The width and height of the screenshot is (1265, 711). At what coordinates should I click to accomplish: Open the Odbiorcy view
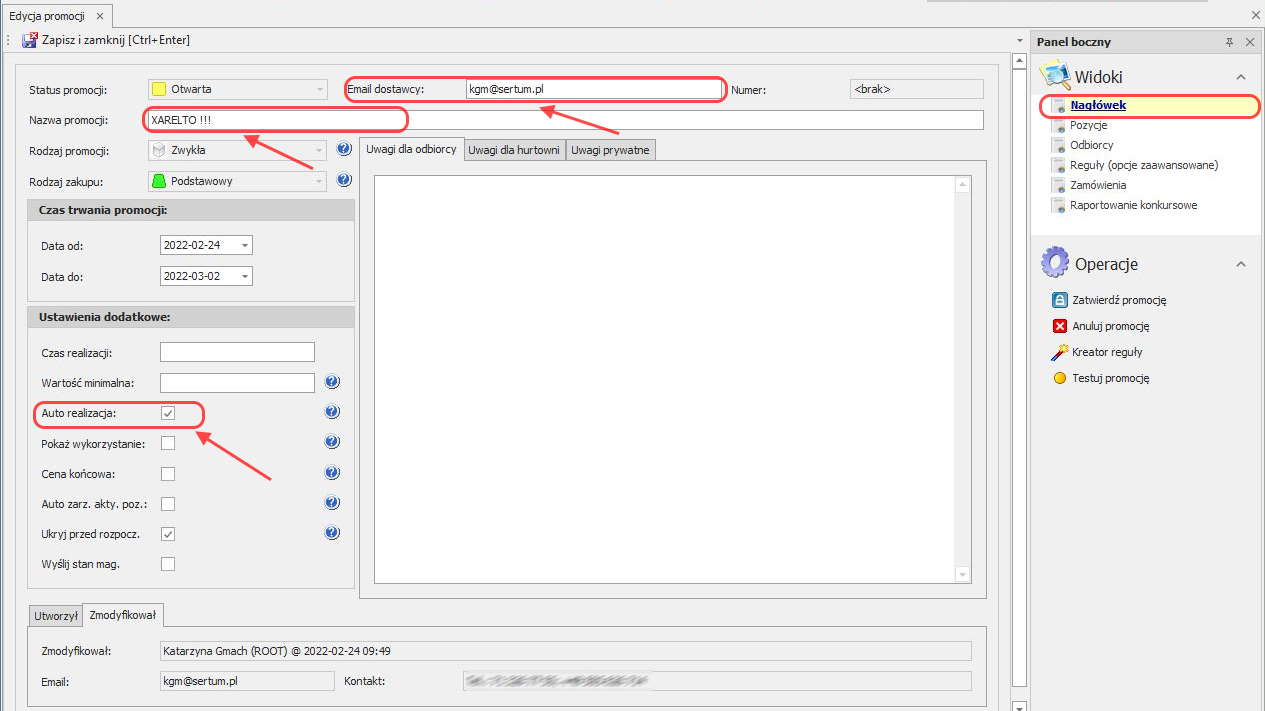coord(1091,145)
